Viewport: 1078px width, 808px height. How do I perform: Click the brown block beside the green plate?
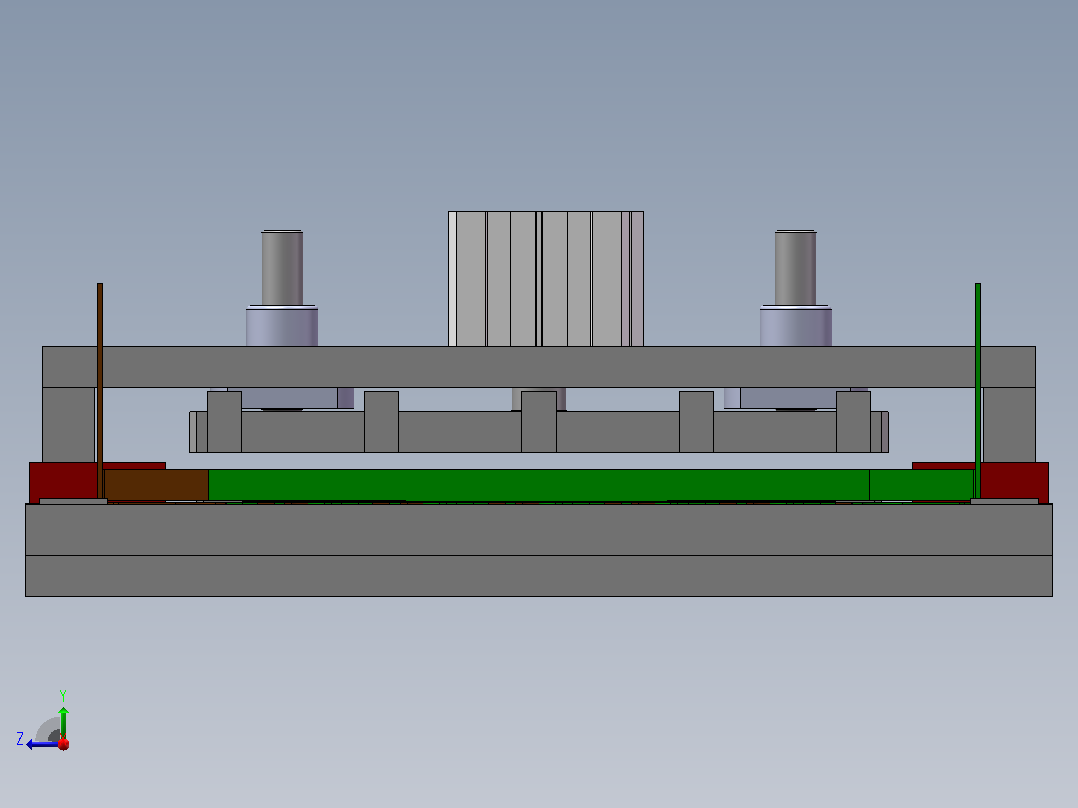pos(156,485)
